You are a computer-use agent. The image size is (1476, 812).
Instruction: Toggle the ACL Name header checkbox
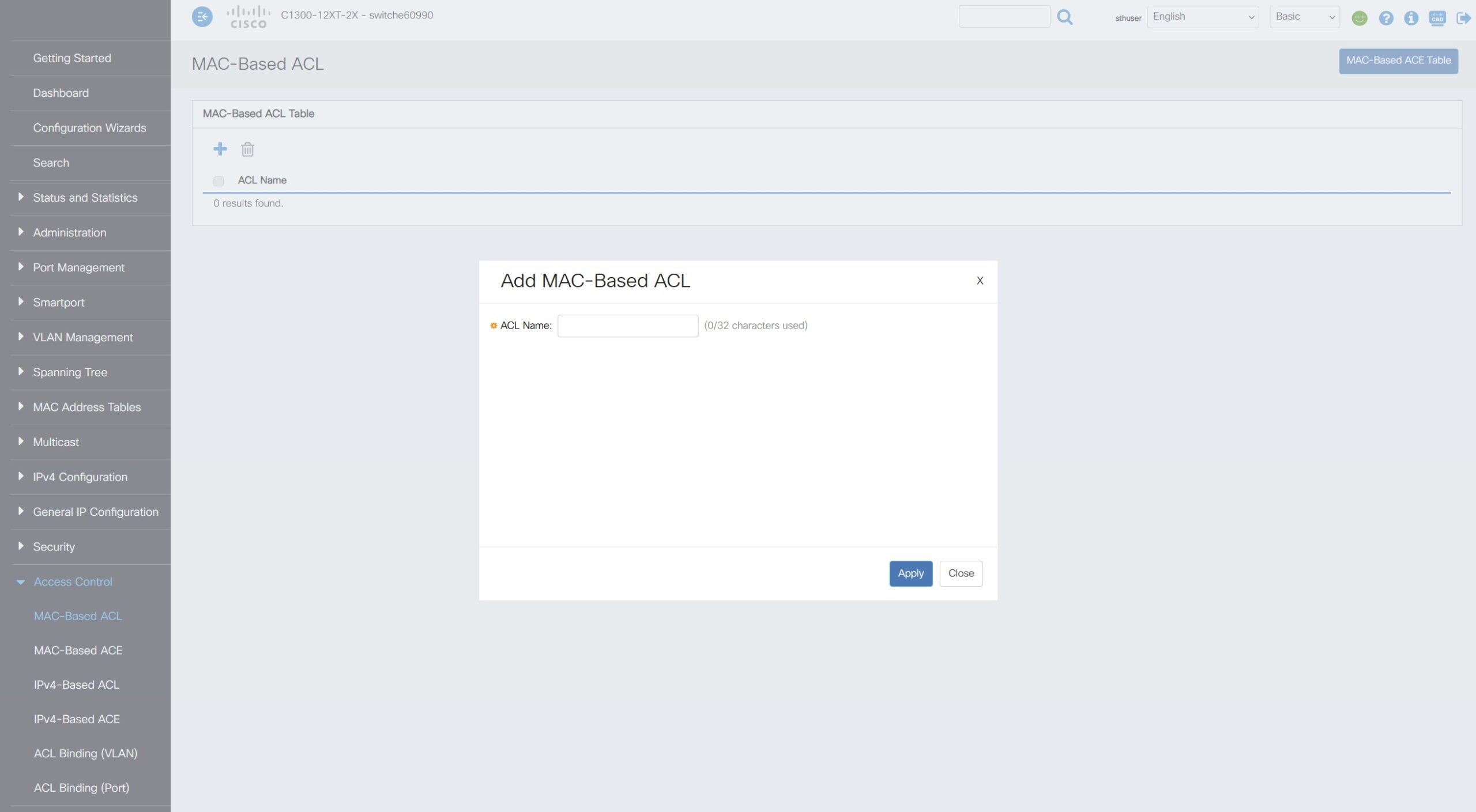coord(218,181)
